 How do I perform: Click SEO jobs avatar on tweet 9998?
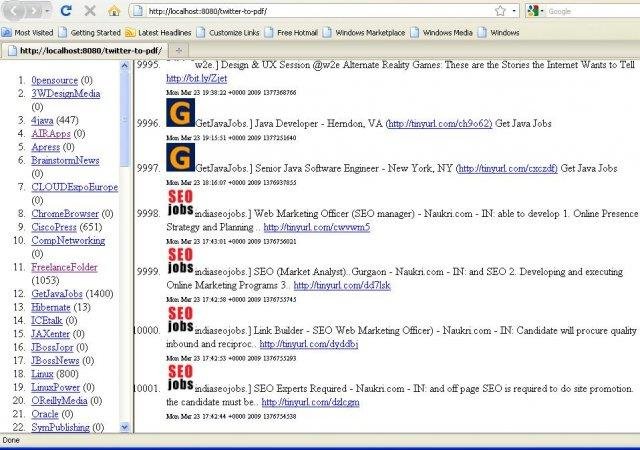pyautogui.click(x=180, y=203)
